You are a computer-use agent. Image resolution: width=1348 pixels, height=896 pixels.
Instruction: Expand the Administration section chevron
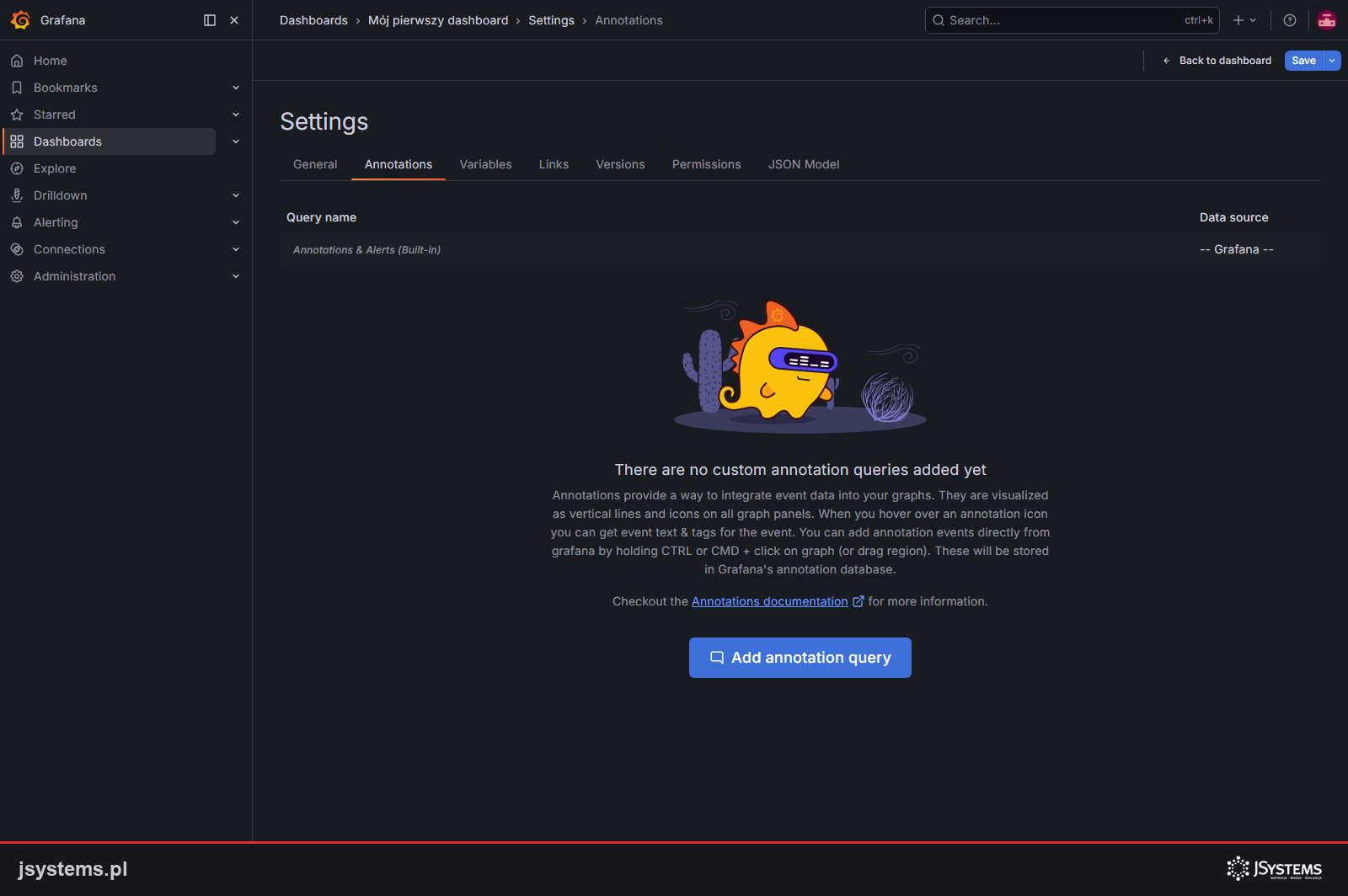[236, 276]
